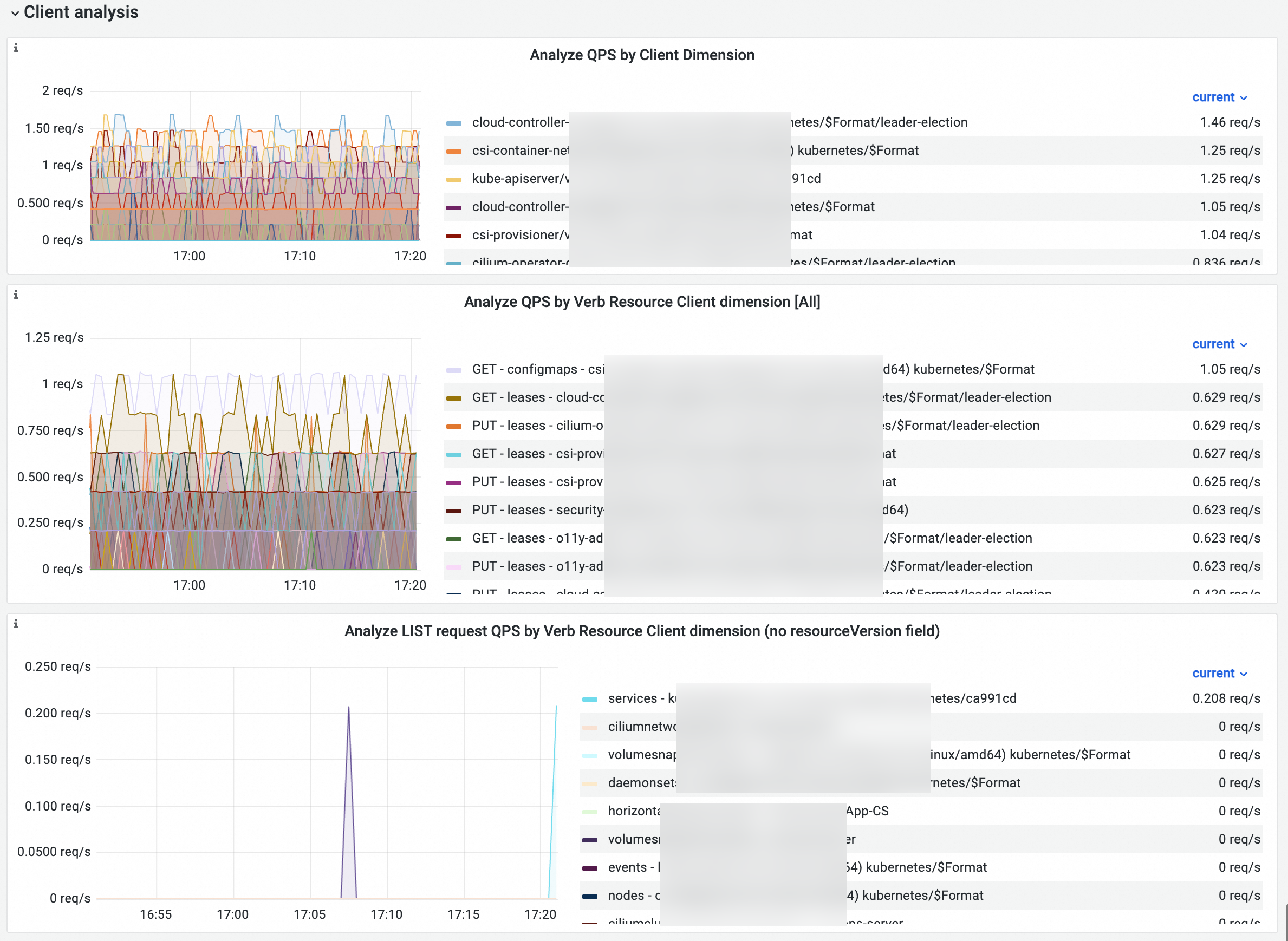Click info icon on Verb Resource Client [All] panel
The image size is (1288, 941).
pos(16,295)
